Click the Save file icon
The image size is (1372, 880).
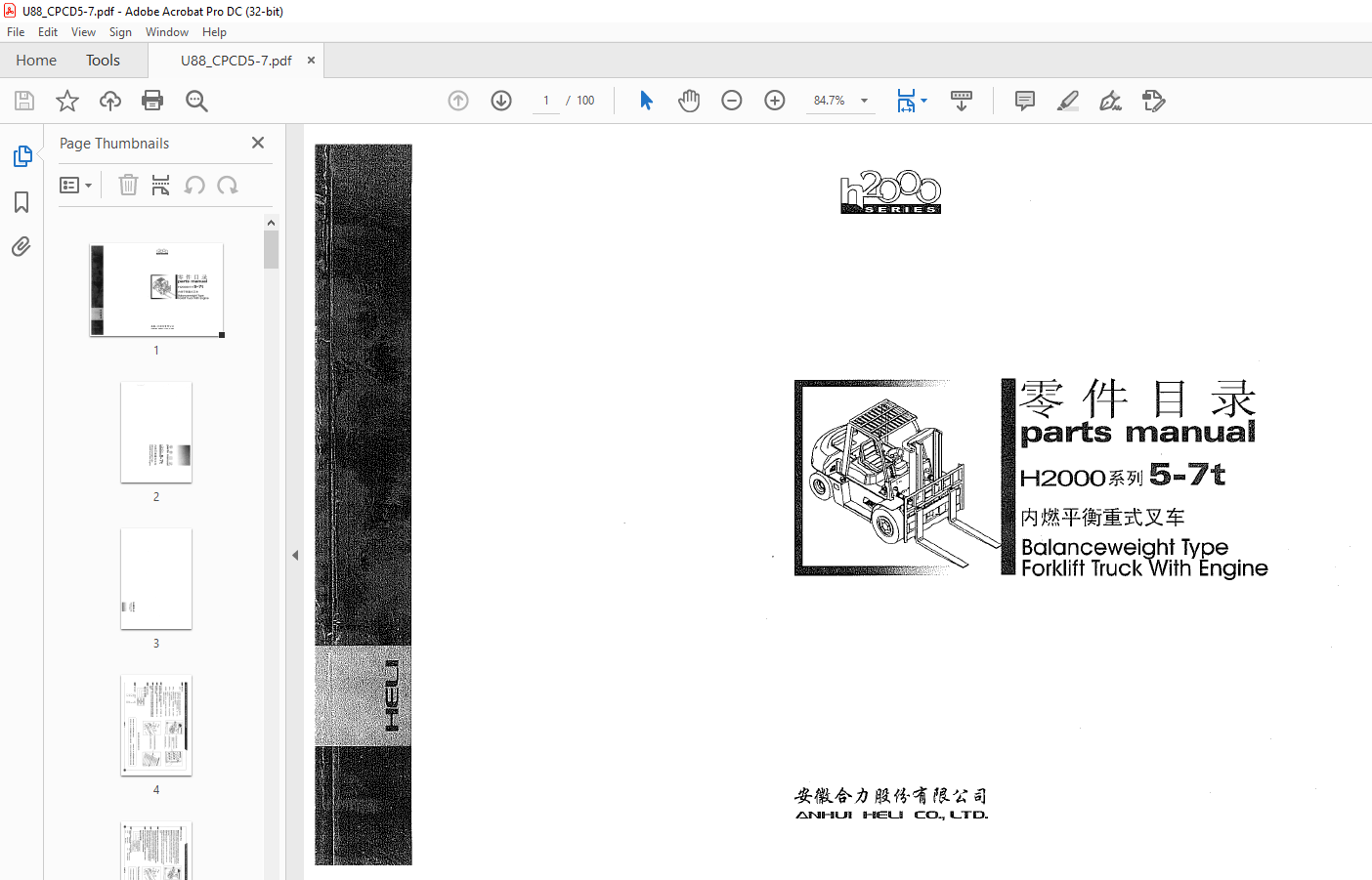[24, 101]
